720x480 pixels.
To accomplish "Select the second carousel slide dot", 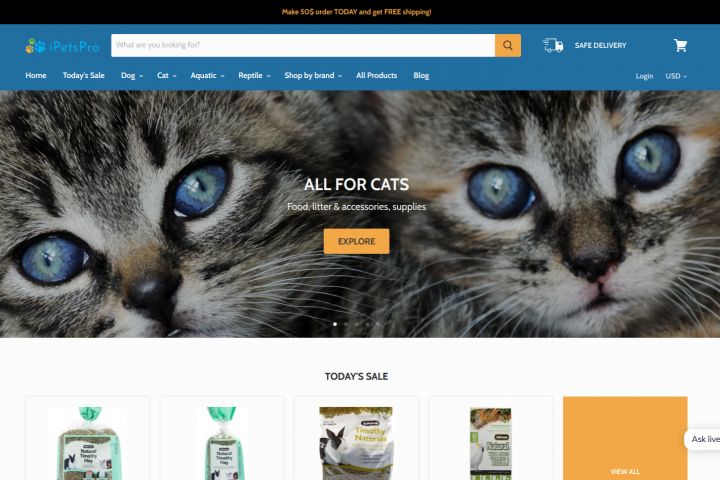I will pos(346,324).
